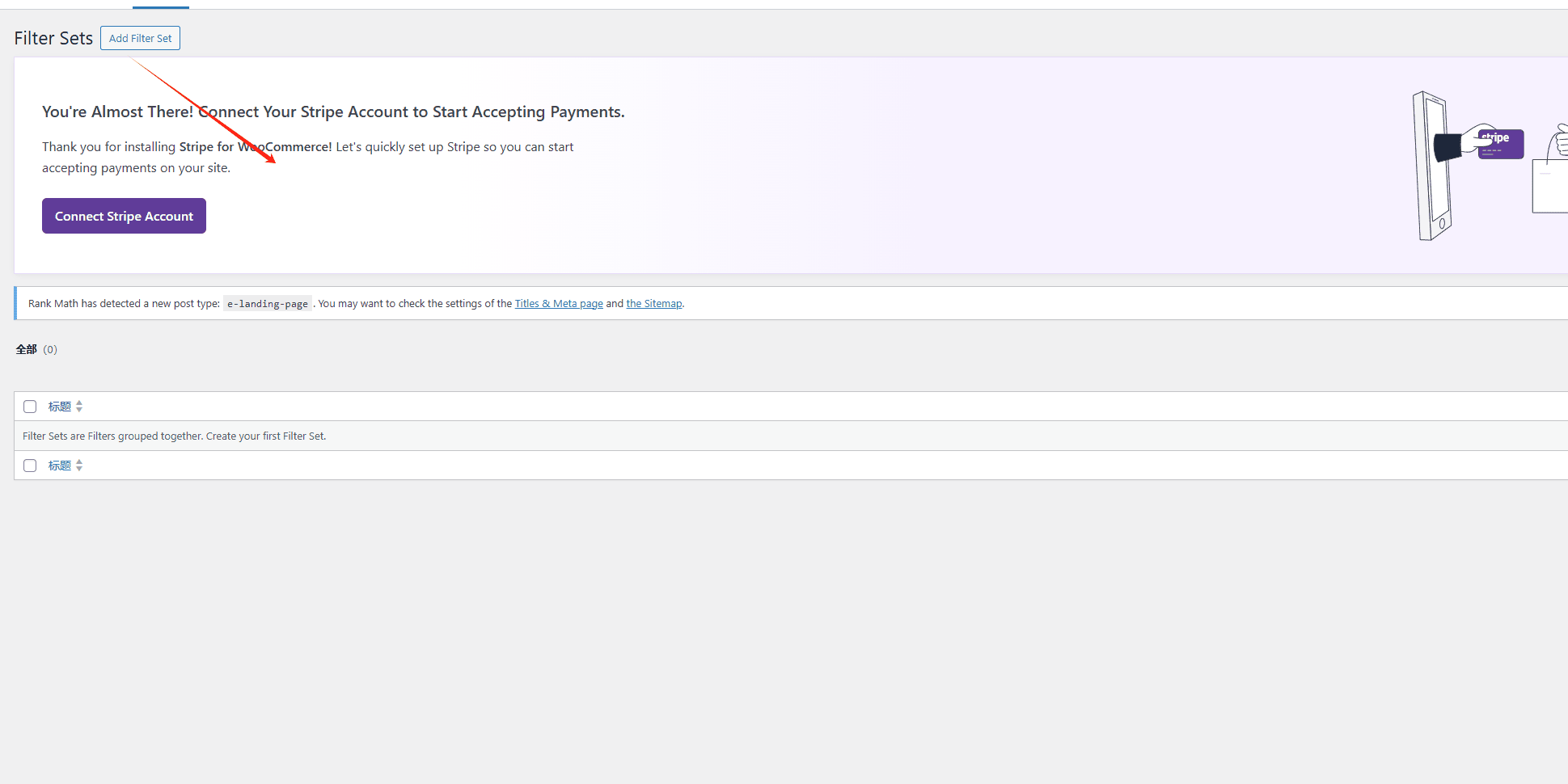Select the 全部 filter view link
1568x784 pixels.
[27, 349]
